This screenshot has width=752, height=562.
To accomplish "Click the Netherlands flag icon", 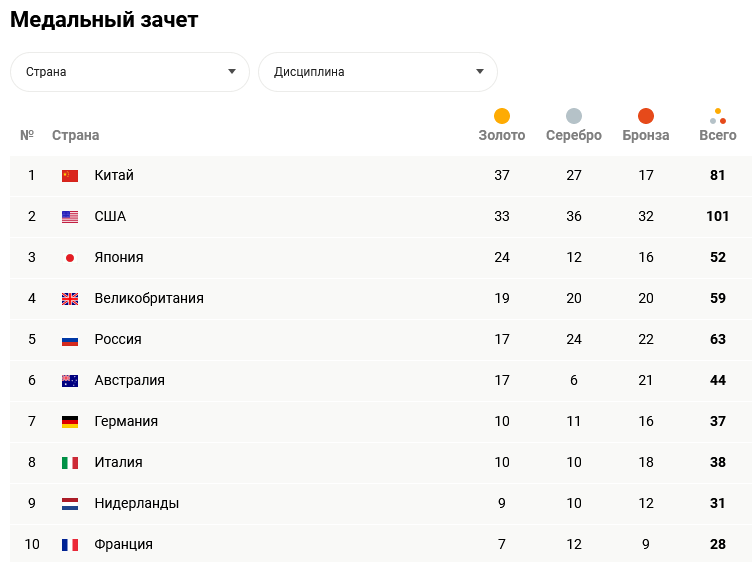I will click(70, 504).
